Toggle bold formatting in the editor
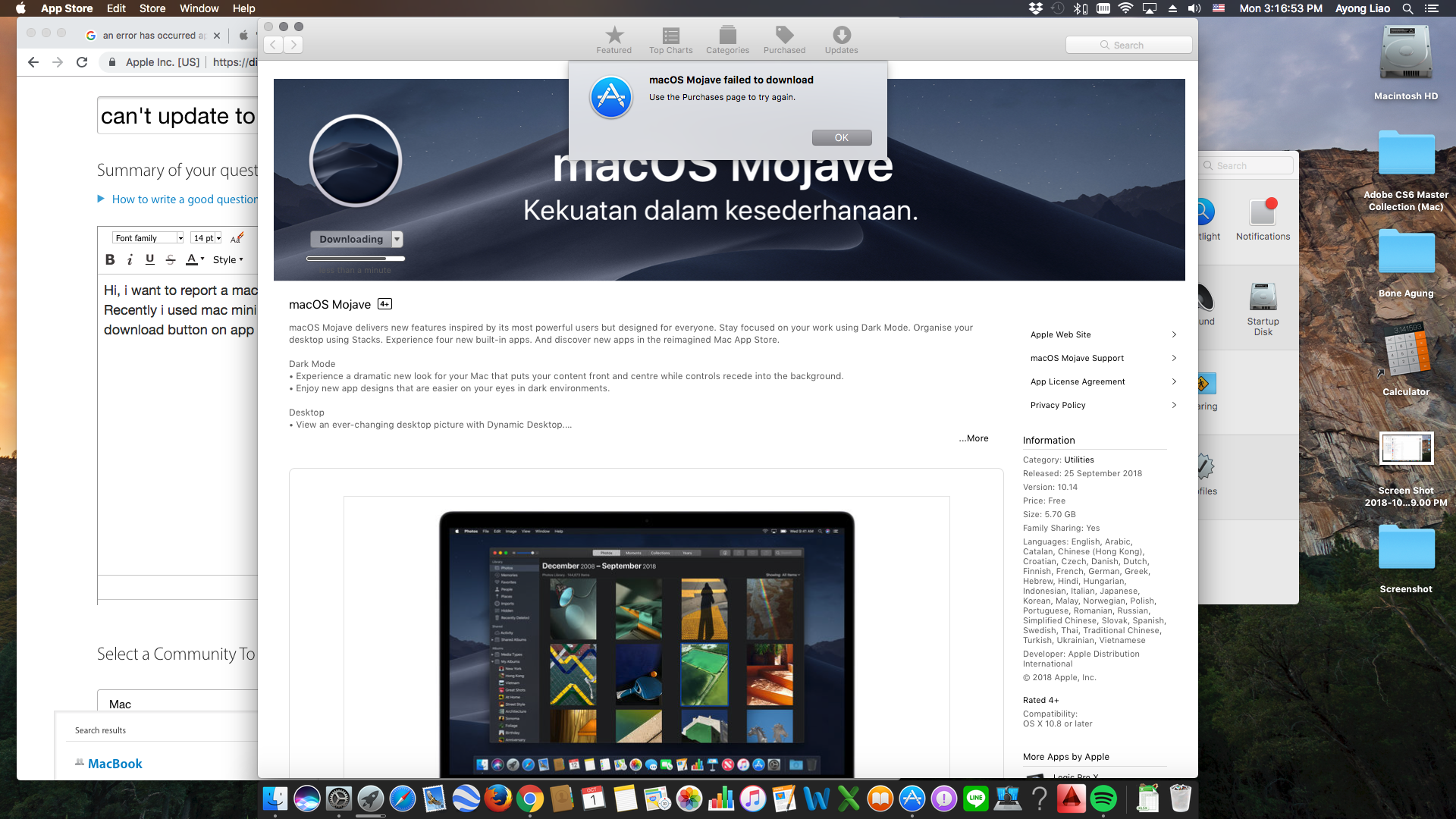The height and width of the screenshot is (819, 1456). point(110,259)
